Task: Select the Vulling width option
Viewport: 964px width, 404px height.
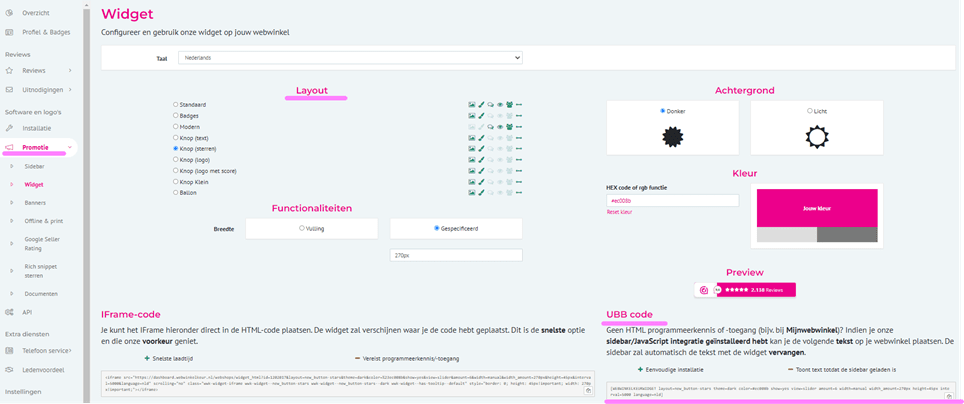Action: 302,228
